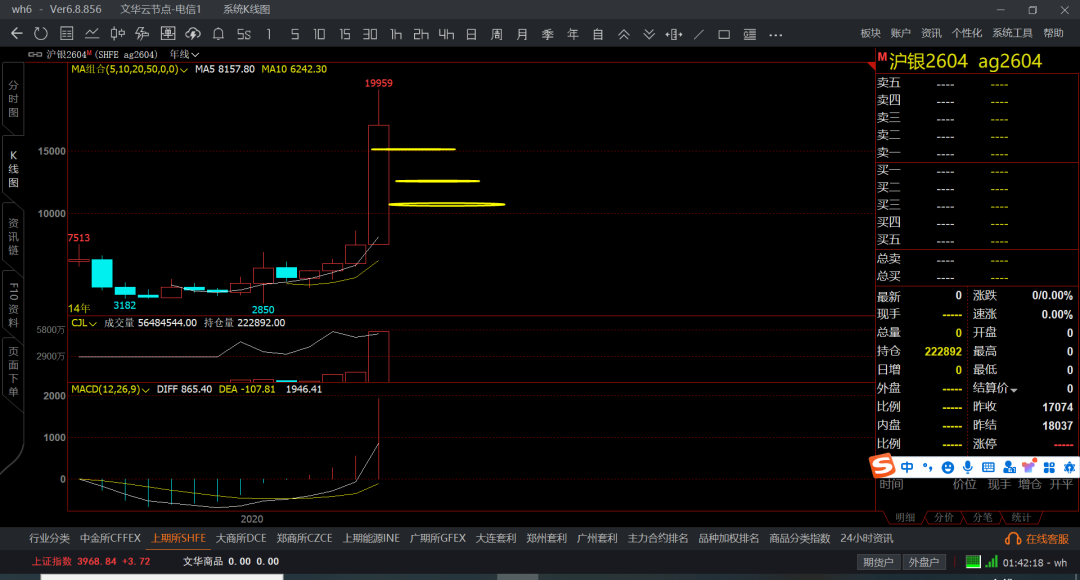The image size is (1080, 580).
Task: Switch to the previous contract (double up arrows)
Action: pyautogui.click(x=623, y=34)
